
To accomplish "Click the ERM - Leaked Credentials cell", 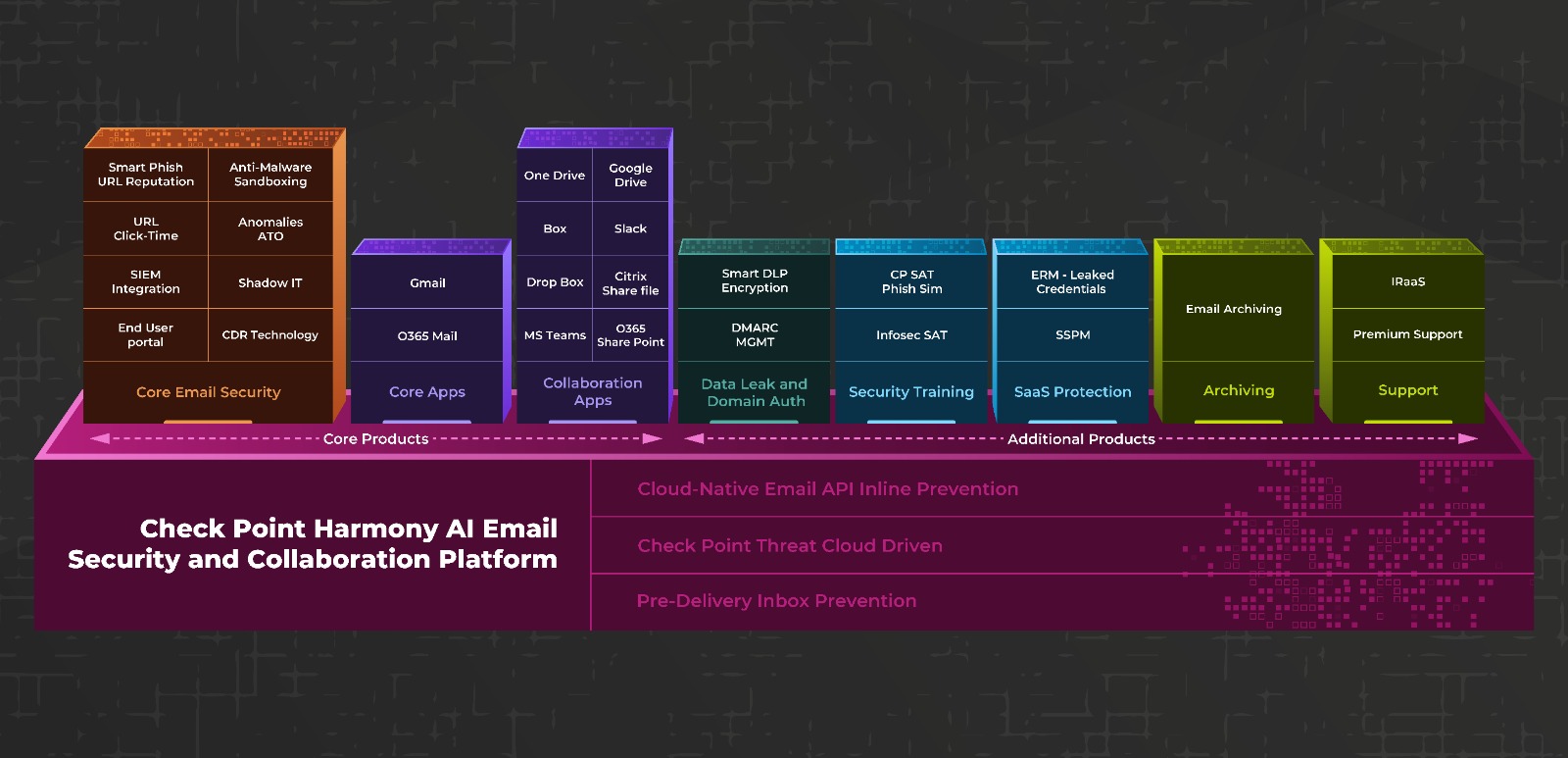I will pyautogui.click(x=1072, y=281).
